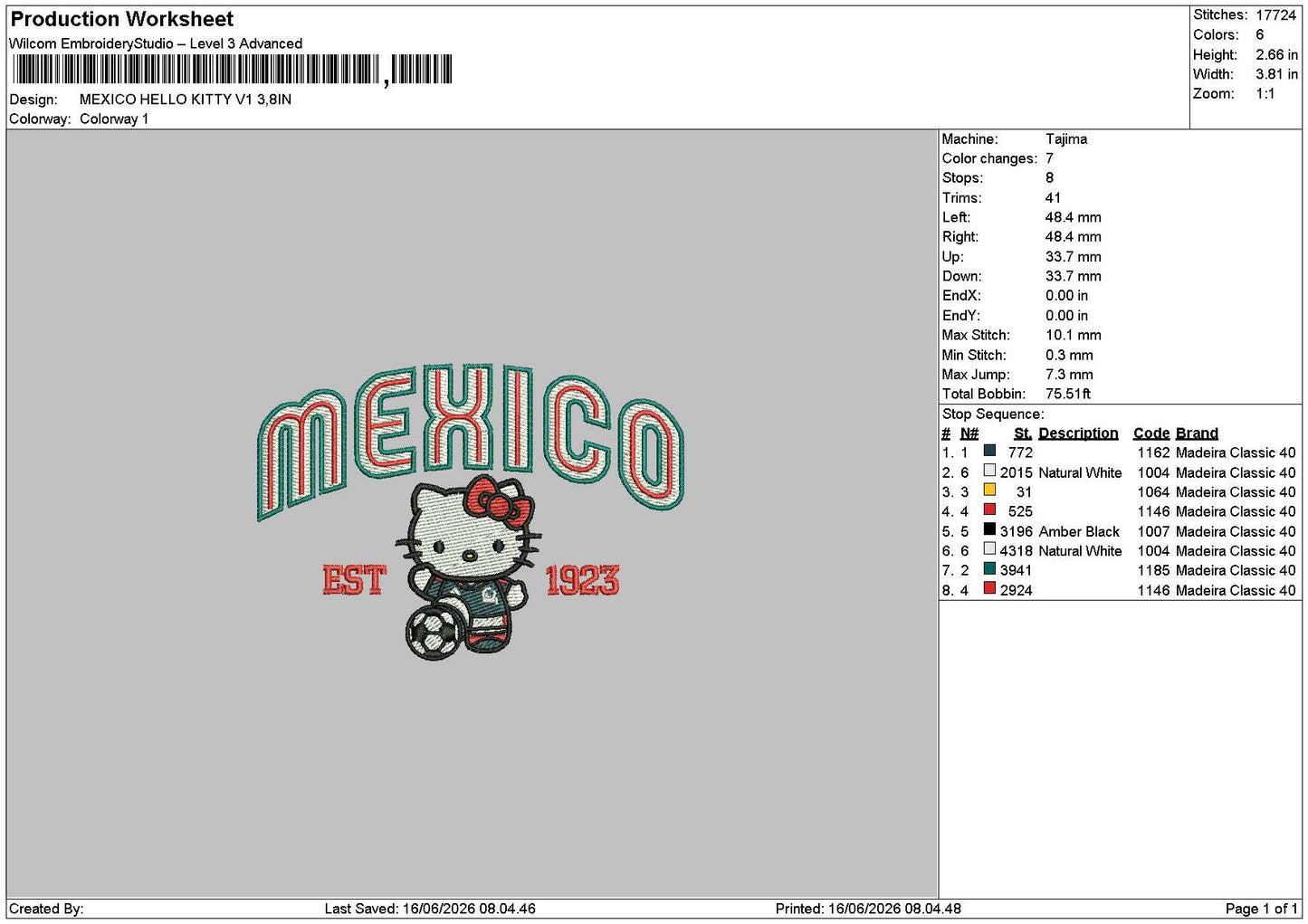Click the Total Bobbin value 75.51ft
This screenshot has width=1308, height=924.
point(1068,394)
